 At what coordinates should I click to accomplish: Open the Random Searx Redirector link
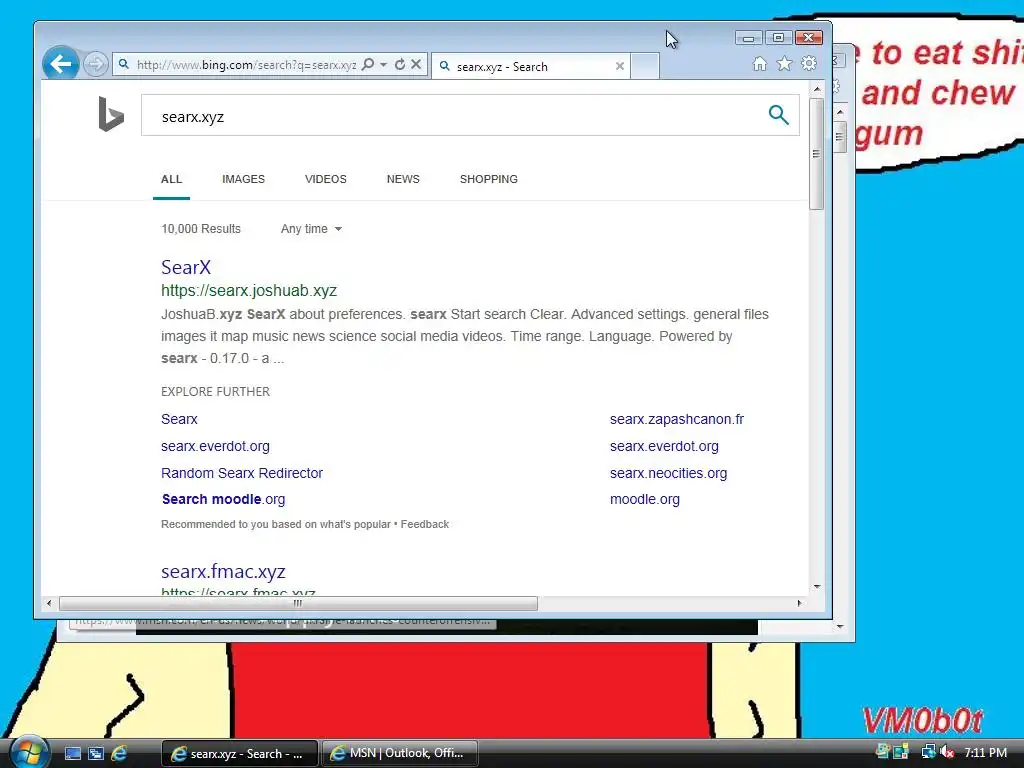tap(242, 473)
